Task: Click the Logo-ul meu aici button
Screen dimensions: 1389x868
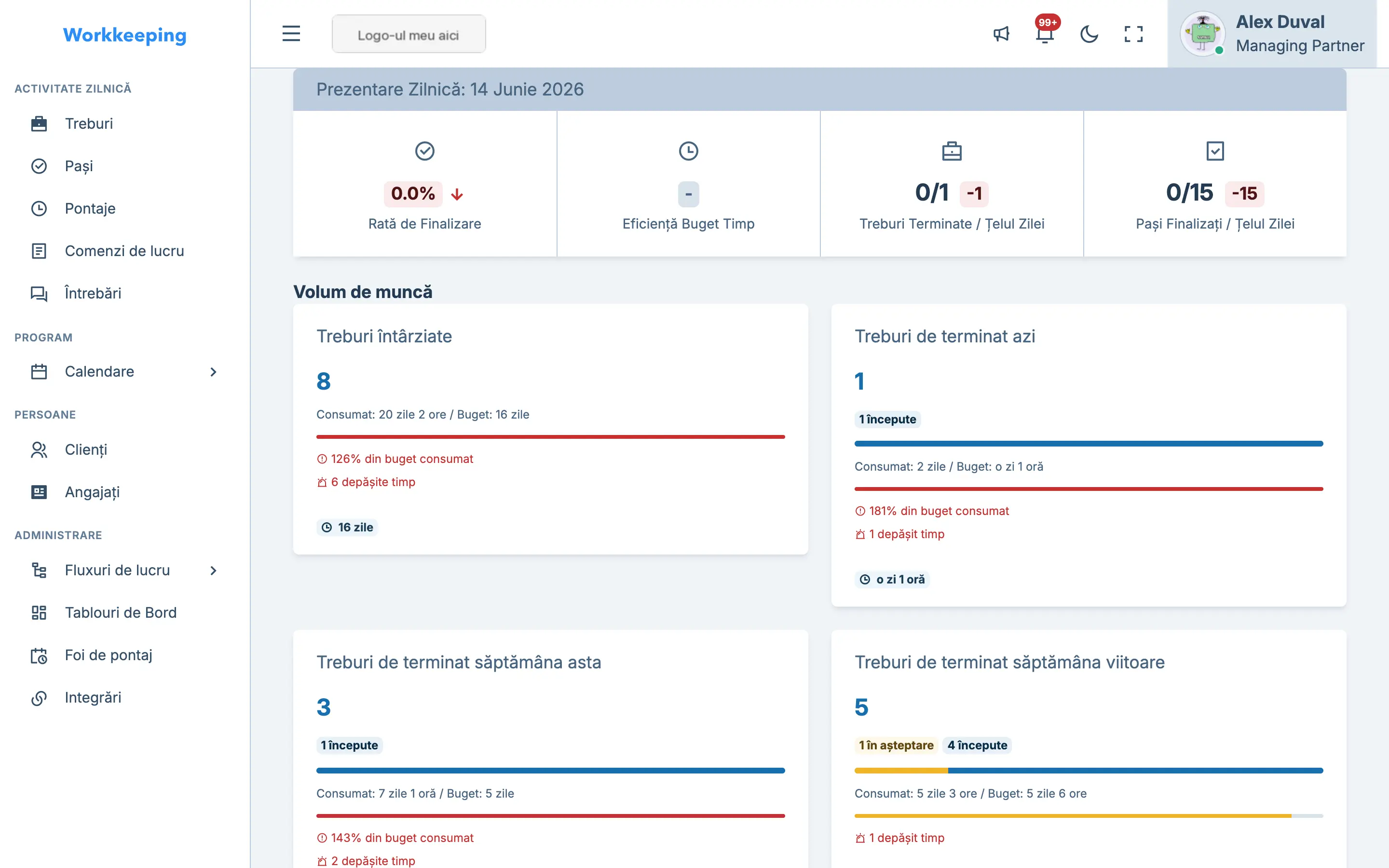Action: [409, 34]
